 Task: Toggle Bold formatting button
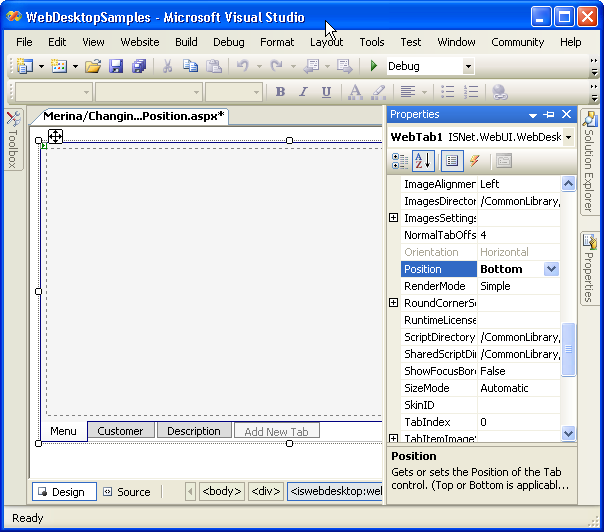[x=280, y=92]
